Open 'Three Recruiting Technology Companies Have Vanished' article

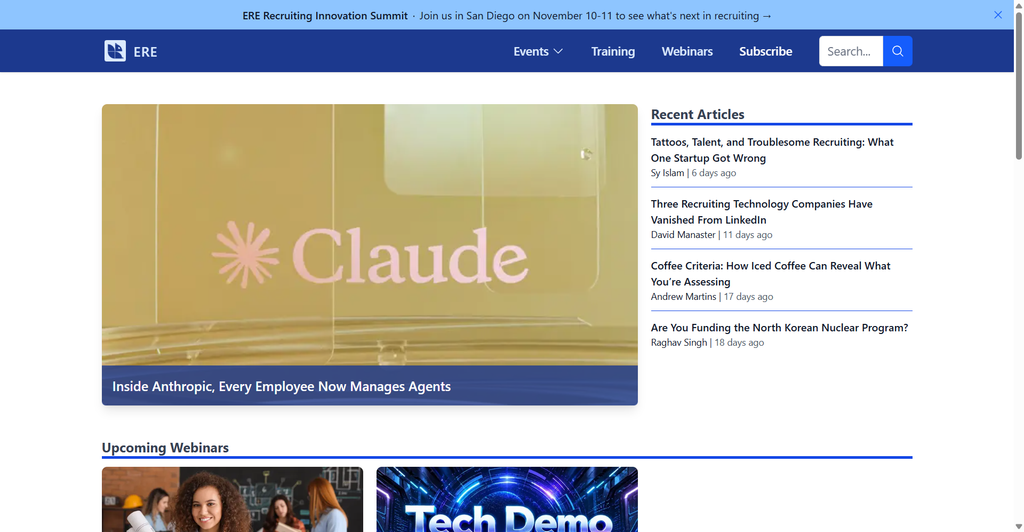pyautogui.click(x=761, y=212)
